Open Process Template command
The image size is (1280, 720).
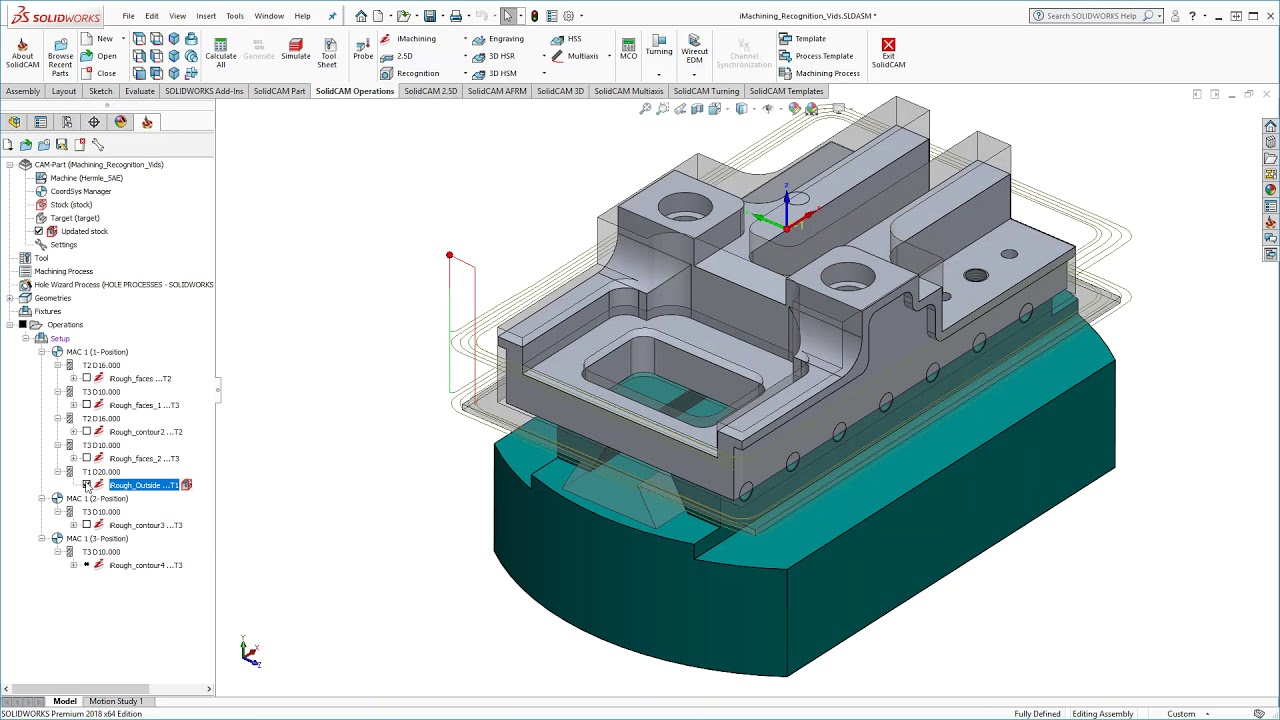tap(816, 56)
